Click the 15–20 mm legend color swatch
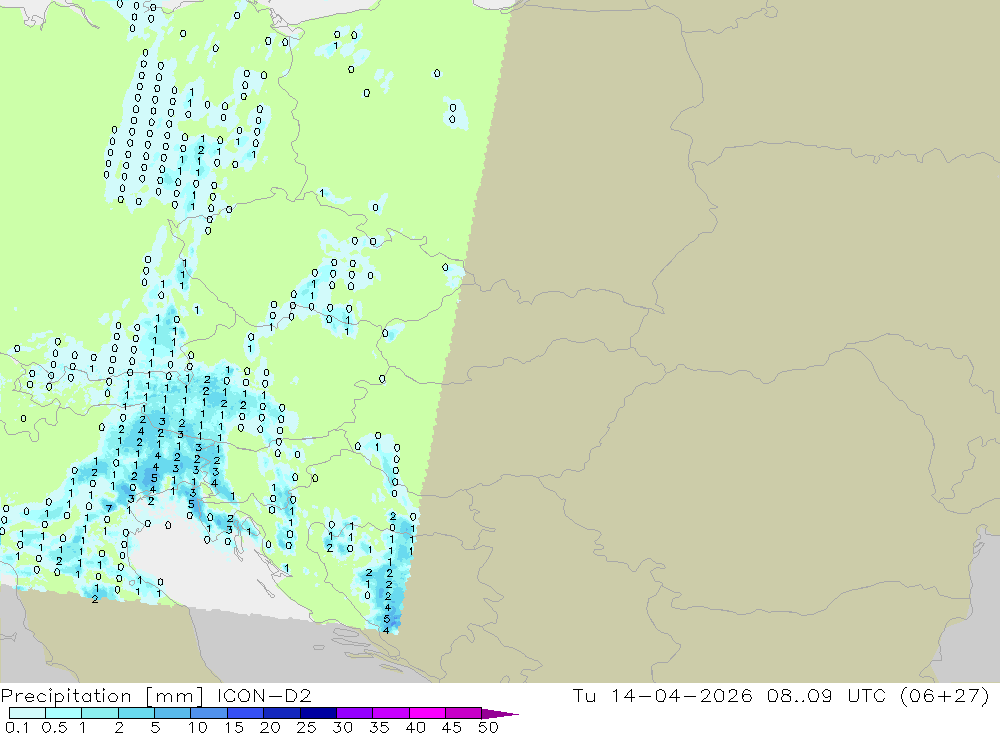The height and width of the screenshot is (733, 1000). [x=246, y=713]
